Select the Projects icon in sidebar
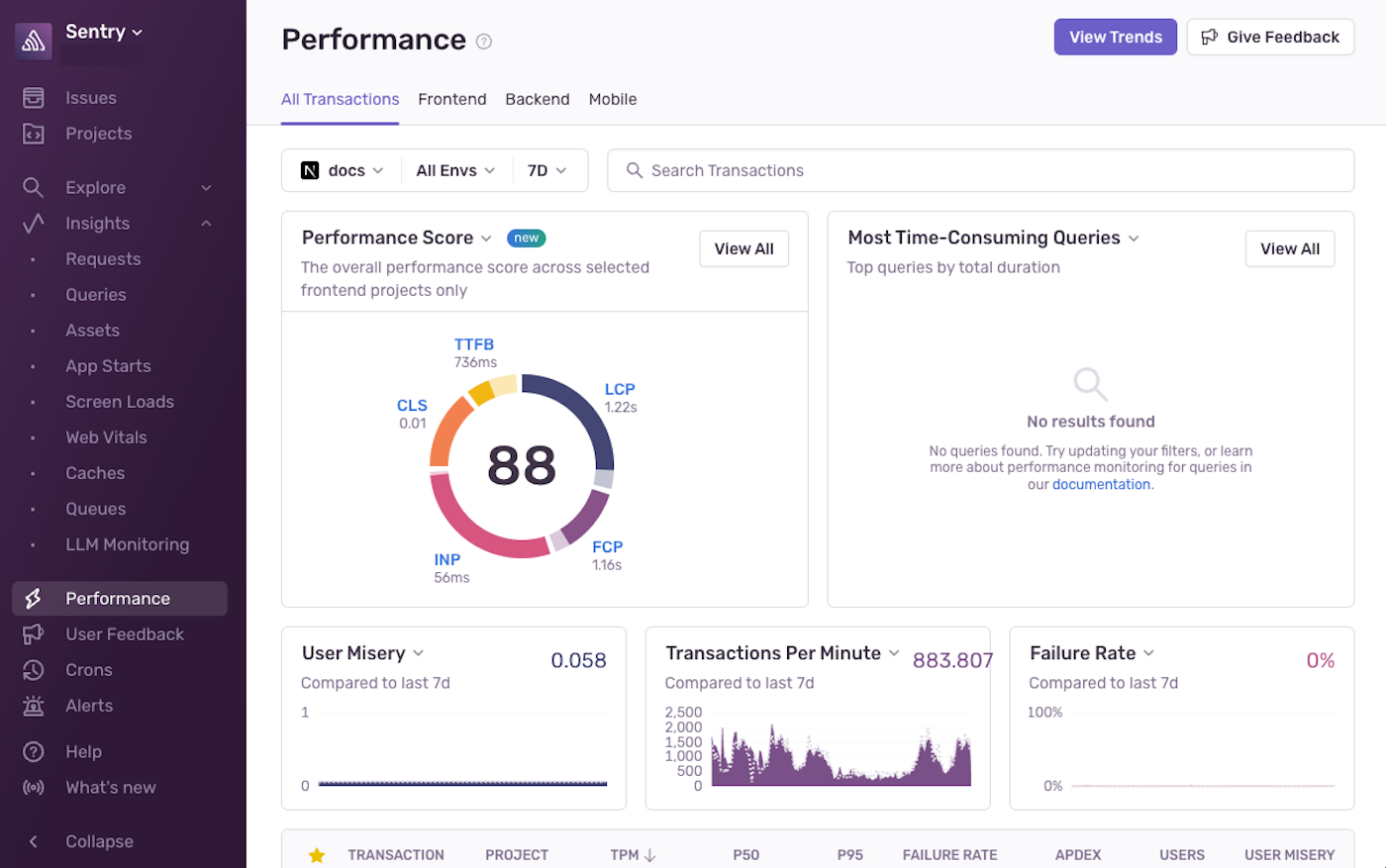The width and height of the screenshot is (1386, 868). click(x=35, y=133)
